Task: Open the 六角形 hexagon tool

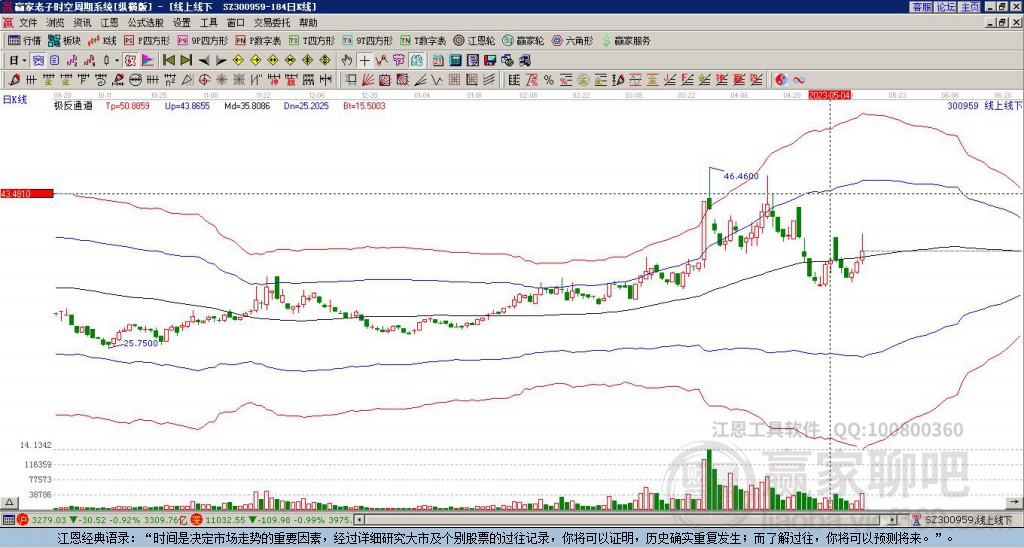Action: [x=572, y=40]
